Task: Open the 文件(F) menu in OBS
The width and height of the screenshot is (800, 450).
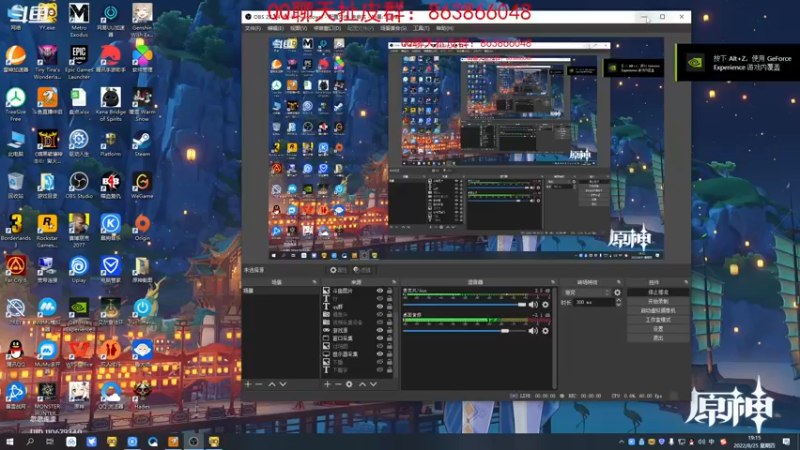Action: pos(253,28)
